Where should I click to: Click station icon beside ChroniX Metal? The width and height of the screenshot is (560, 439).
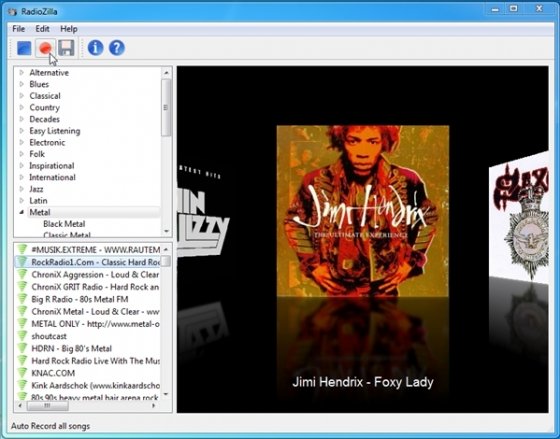click(22, 311)
